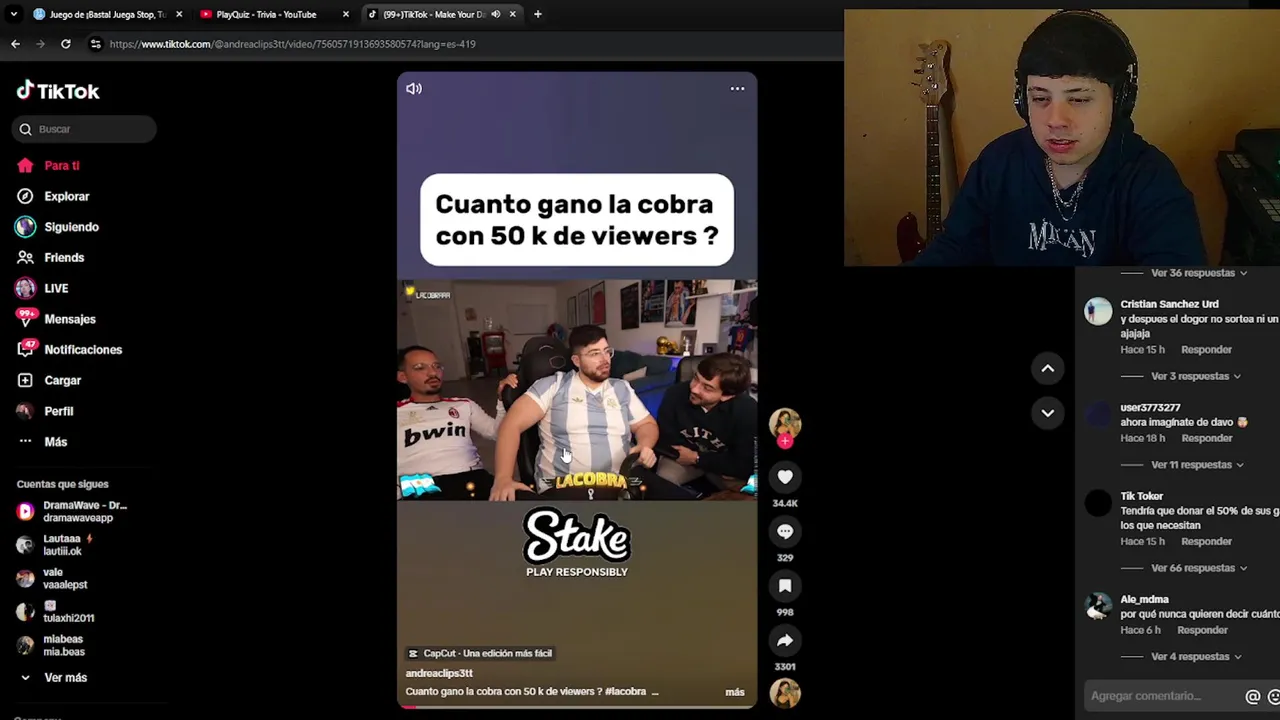Expand Ver 66 respuestas
Screen dimensions: 1280x720
pyautogui.click(x=1198, y=568)
